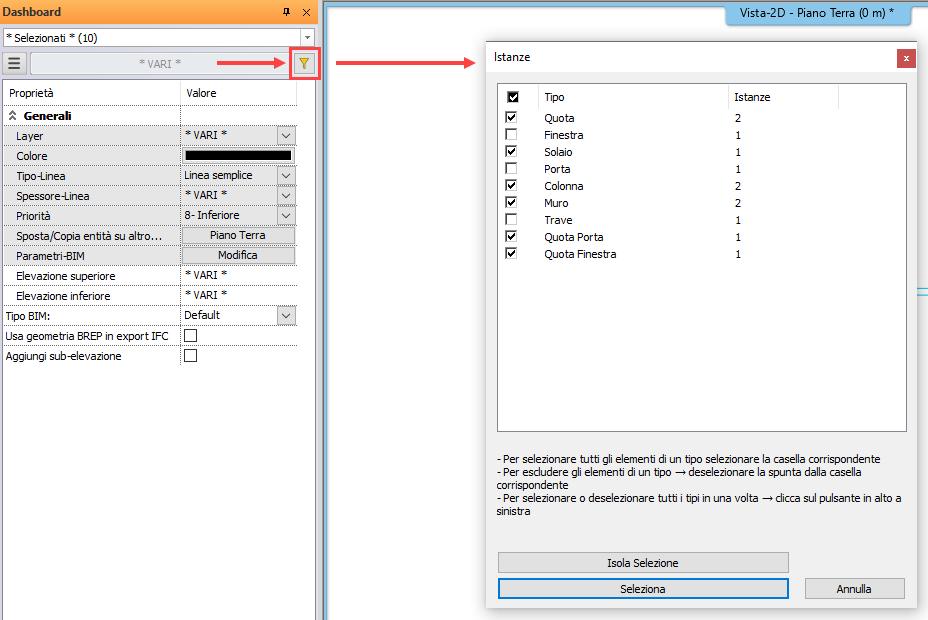Screen dimensions: 928x620
Task: Check the Porta type checkbox
Action: tap(511, 169)
